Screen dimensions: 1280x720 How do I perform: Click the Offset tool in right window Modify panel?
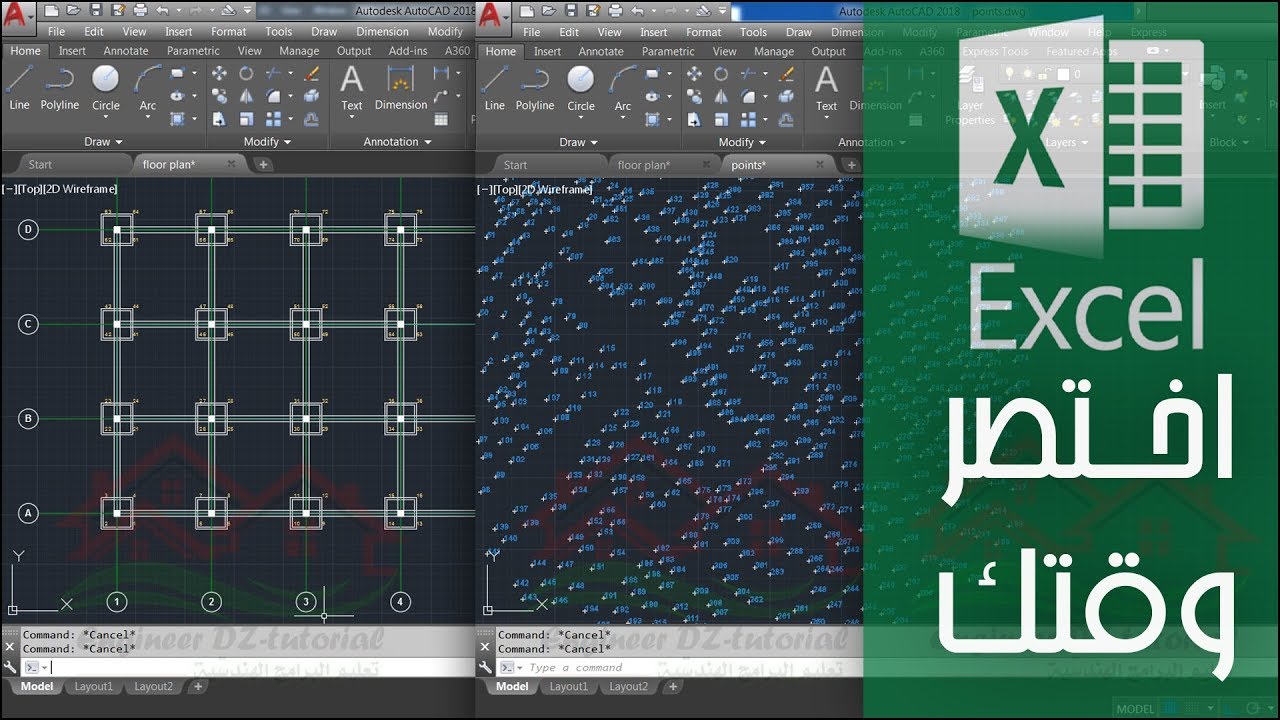coord(786,119)
